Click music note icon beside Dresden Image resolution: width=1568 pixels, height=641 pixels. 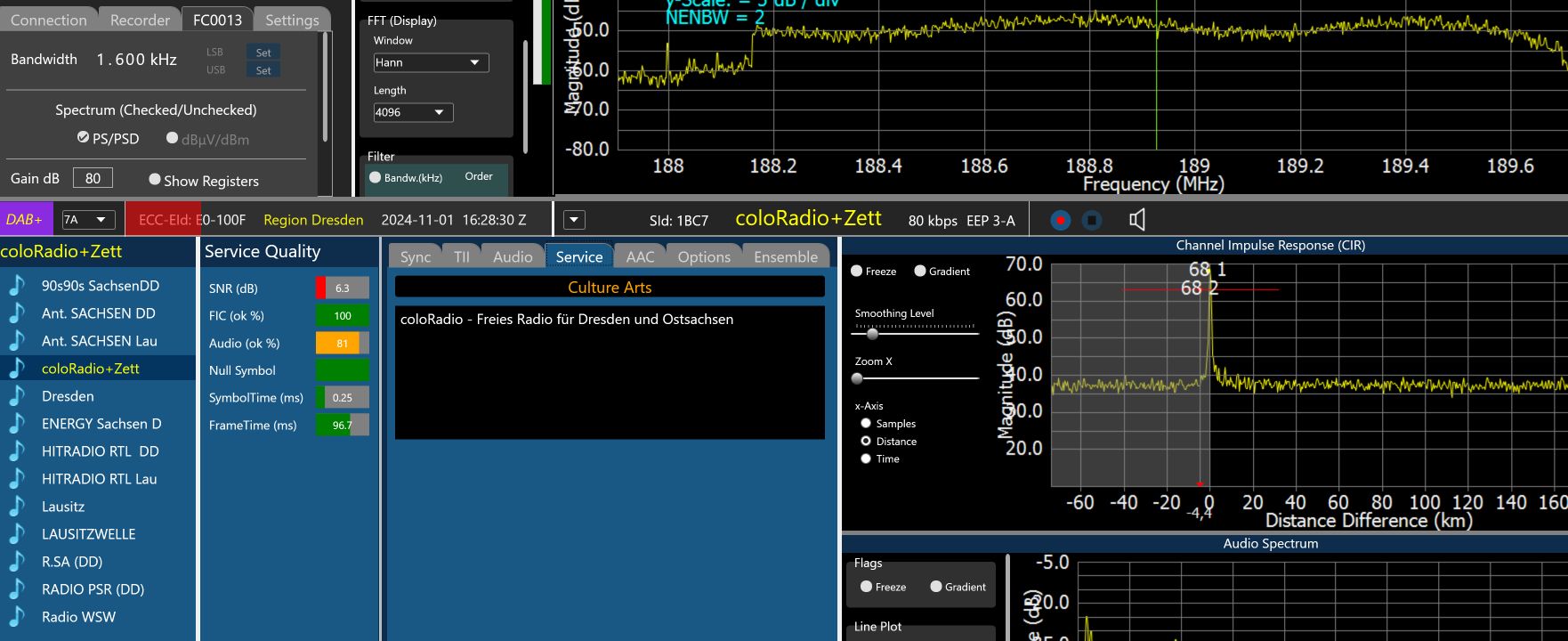pyautogui.click(x=17, y=396)
